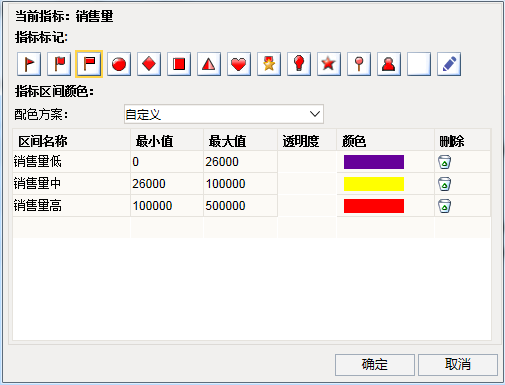This screenshot has width=505, height=385.
Task: Select the red circle marker
Action: tap(119, 64)
